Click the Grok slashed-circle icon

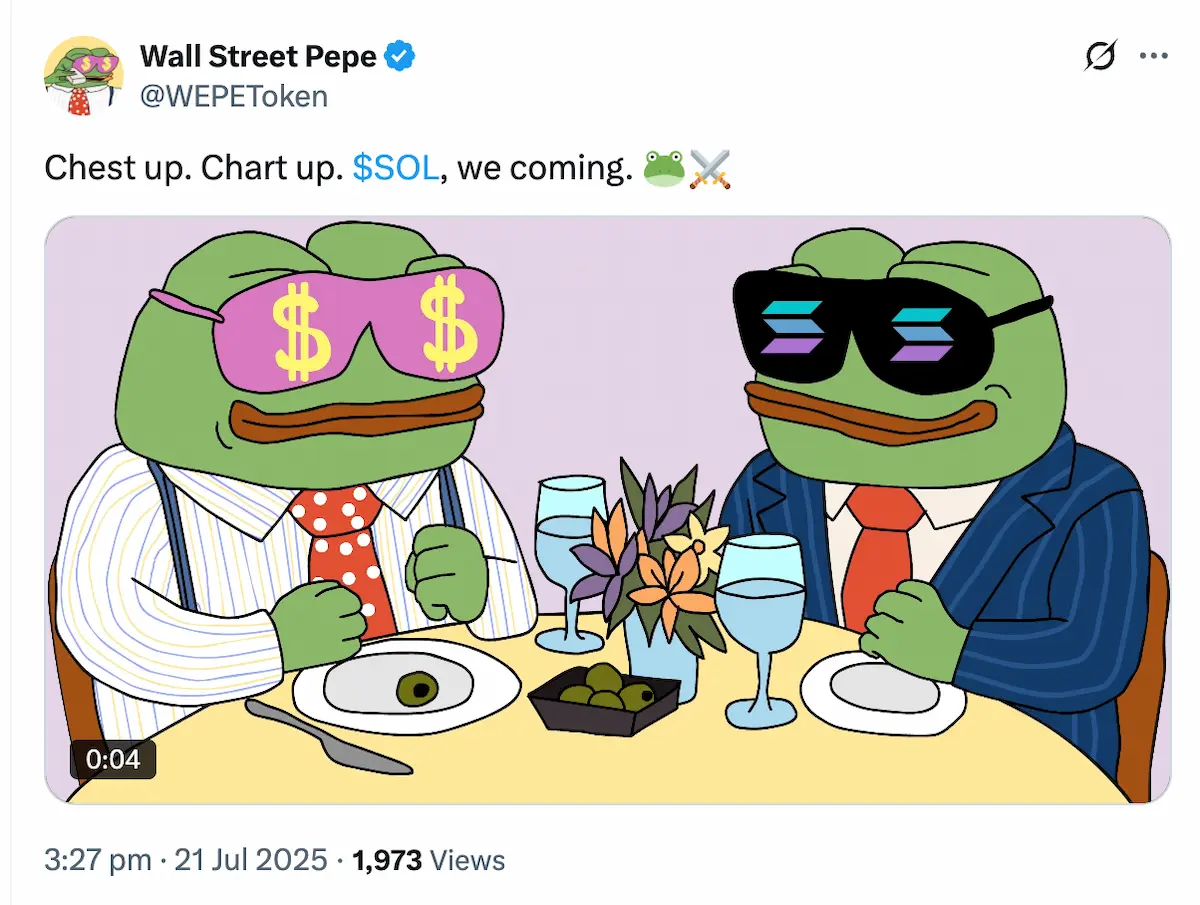pyautogui.click(x=1099, y=58)
